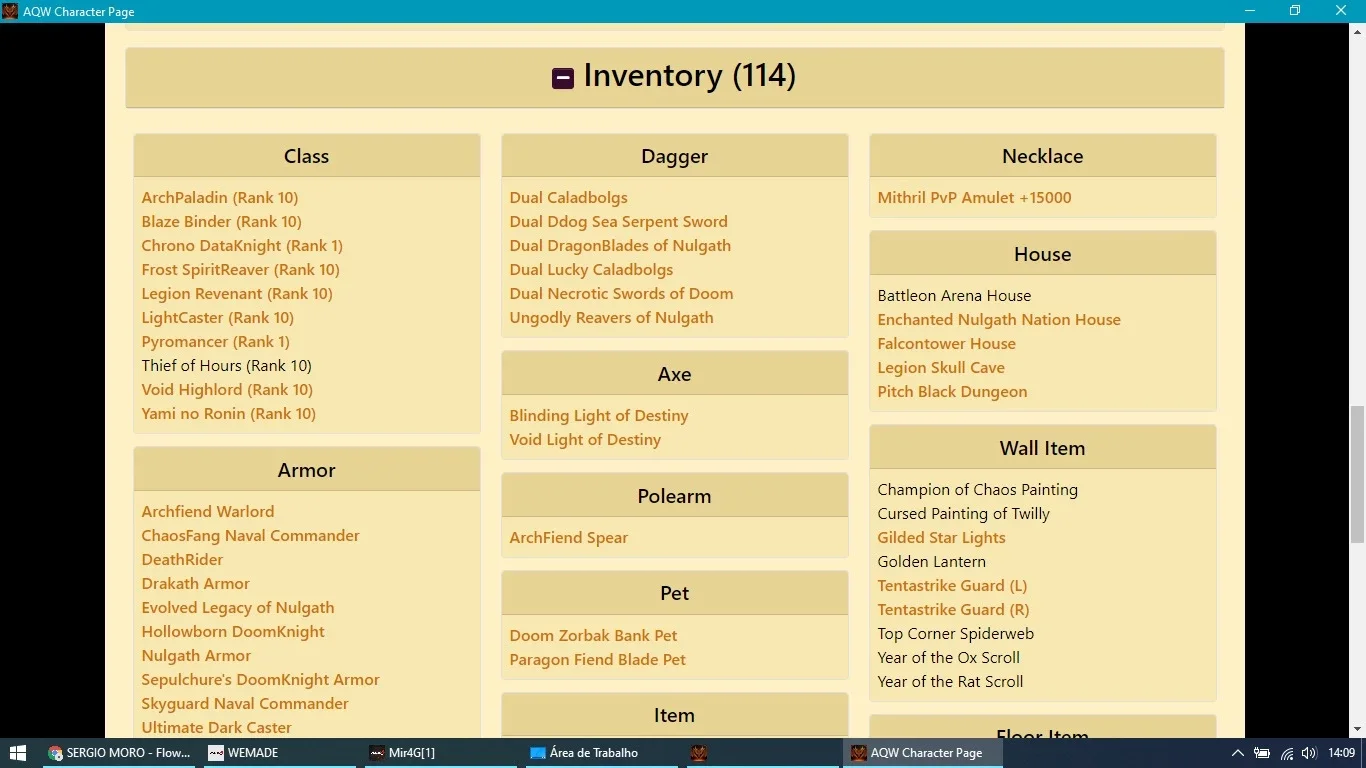This screenshot has width=1366, height=768.
Task: Open Dual Necrotic Swords of Doom
Action: tap(621, 294)
